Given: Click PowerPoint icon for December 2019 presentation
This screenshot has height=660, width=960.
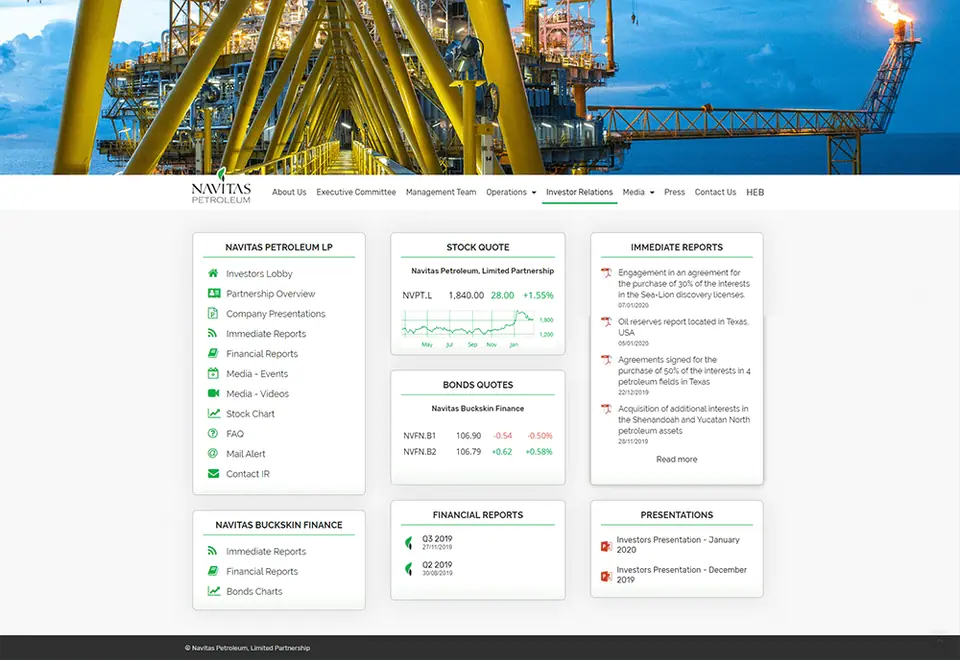Looking at the screenshot, I should (606, 576).
